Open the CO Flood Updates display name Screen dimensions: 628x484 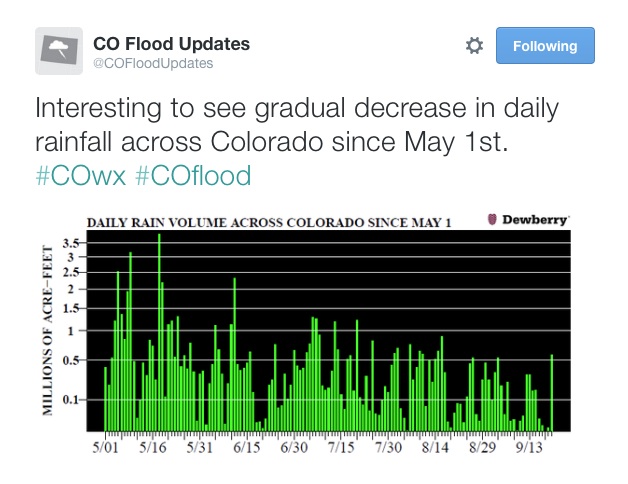171,44
